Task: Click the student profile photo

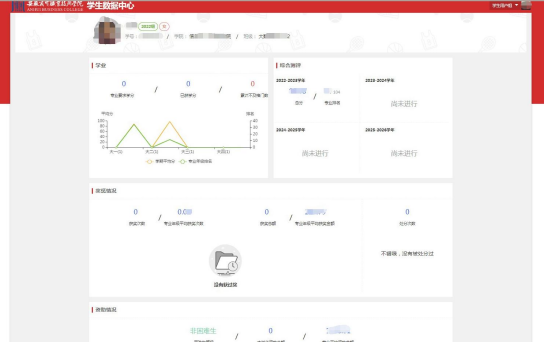Action: pyautogui.click(x=107, y=31)
